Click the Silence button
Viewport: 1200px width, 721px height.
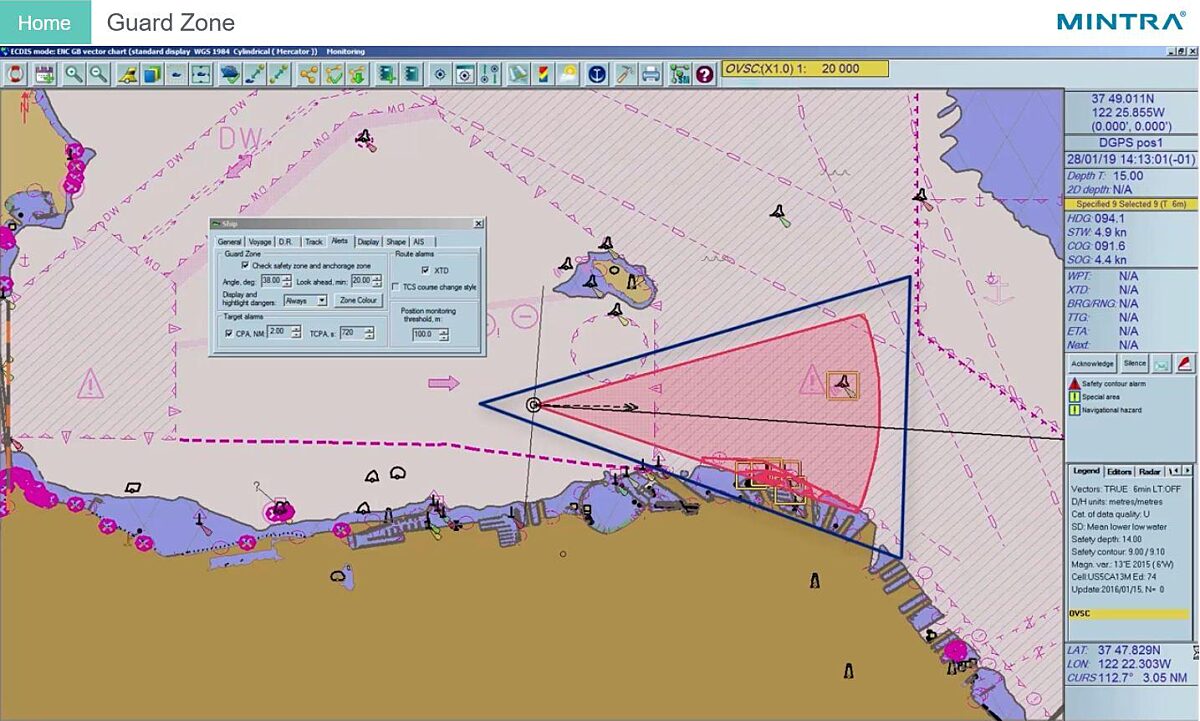click(x=1134, y=364)
